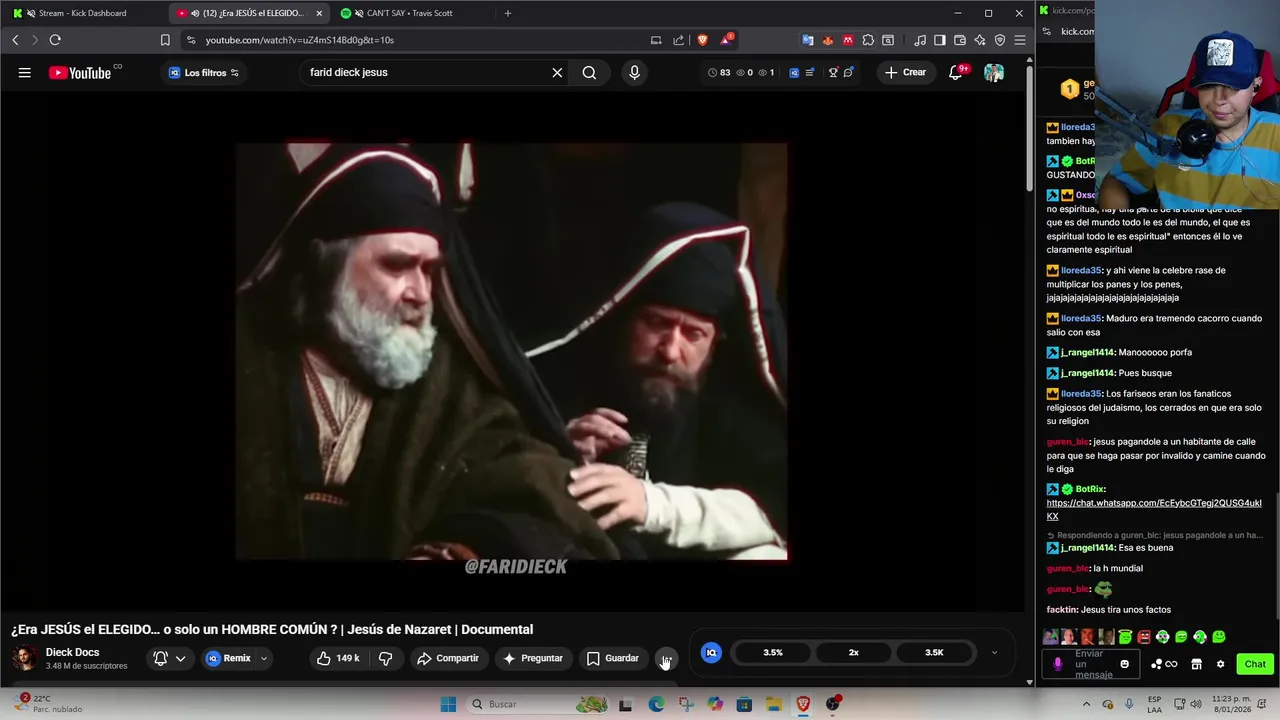Open the Kick shop storefront icon
Viewport: 1280px width, 720px height.
point(1196,664)
